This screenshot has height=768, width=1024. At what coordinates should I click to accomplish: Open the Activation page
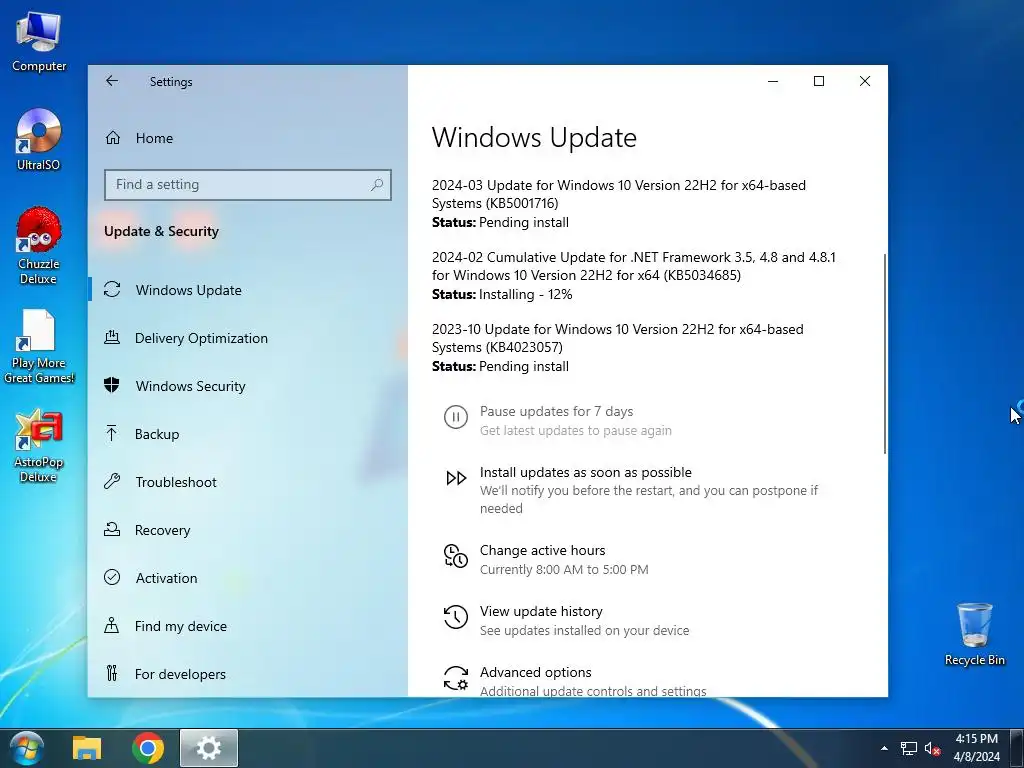[x=248, y=578]
